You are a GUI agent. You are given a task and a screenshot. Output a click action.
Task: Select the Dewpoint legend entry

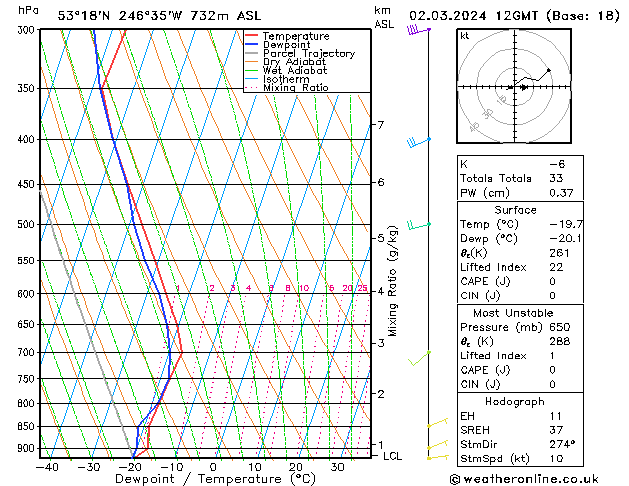[286, 45]
